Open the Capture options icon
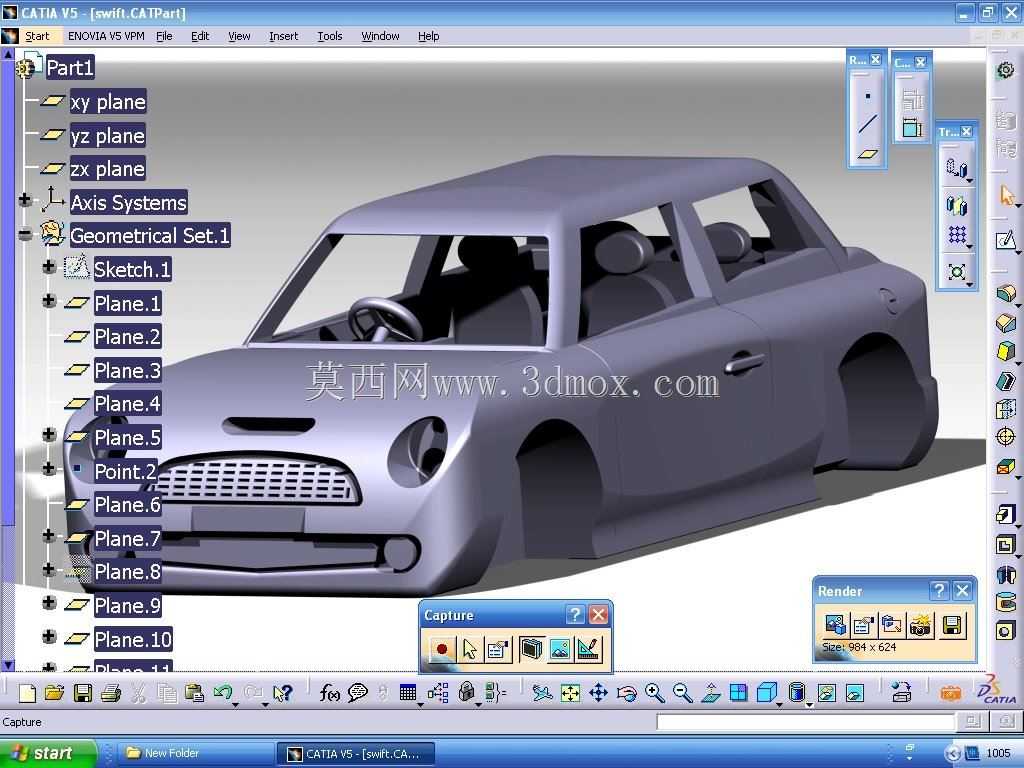This screenshot has height=768, width=1024. point(498,649)
